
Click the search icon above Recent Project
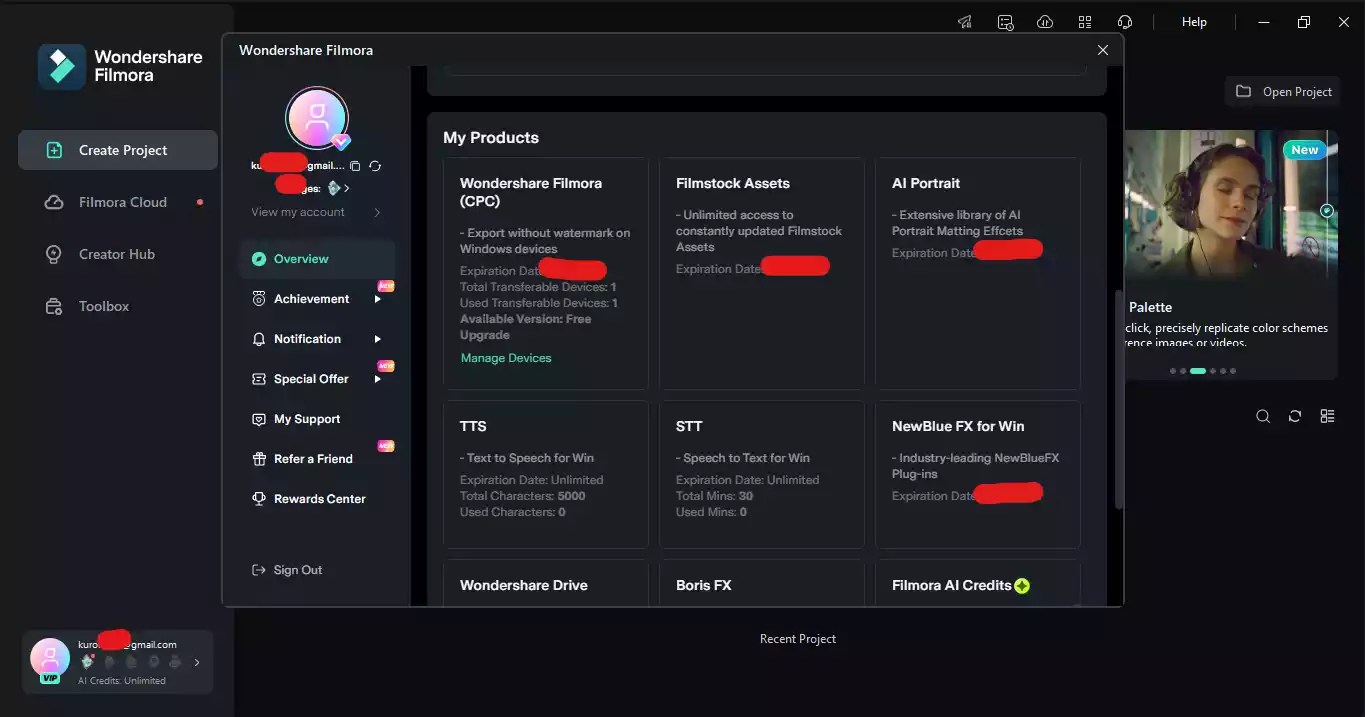click(x=1263, y=416)
